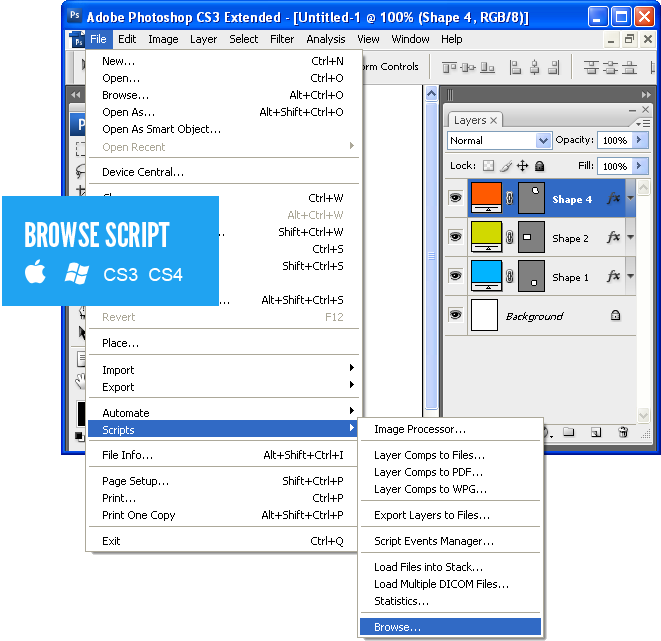Click Shape 4 vector mask thumbnail
This screenshot has height=641, width=661.
point(531,198)
